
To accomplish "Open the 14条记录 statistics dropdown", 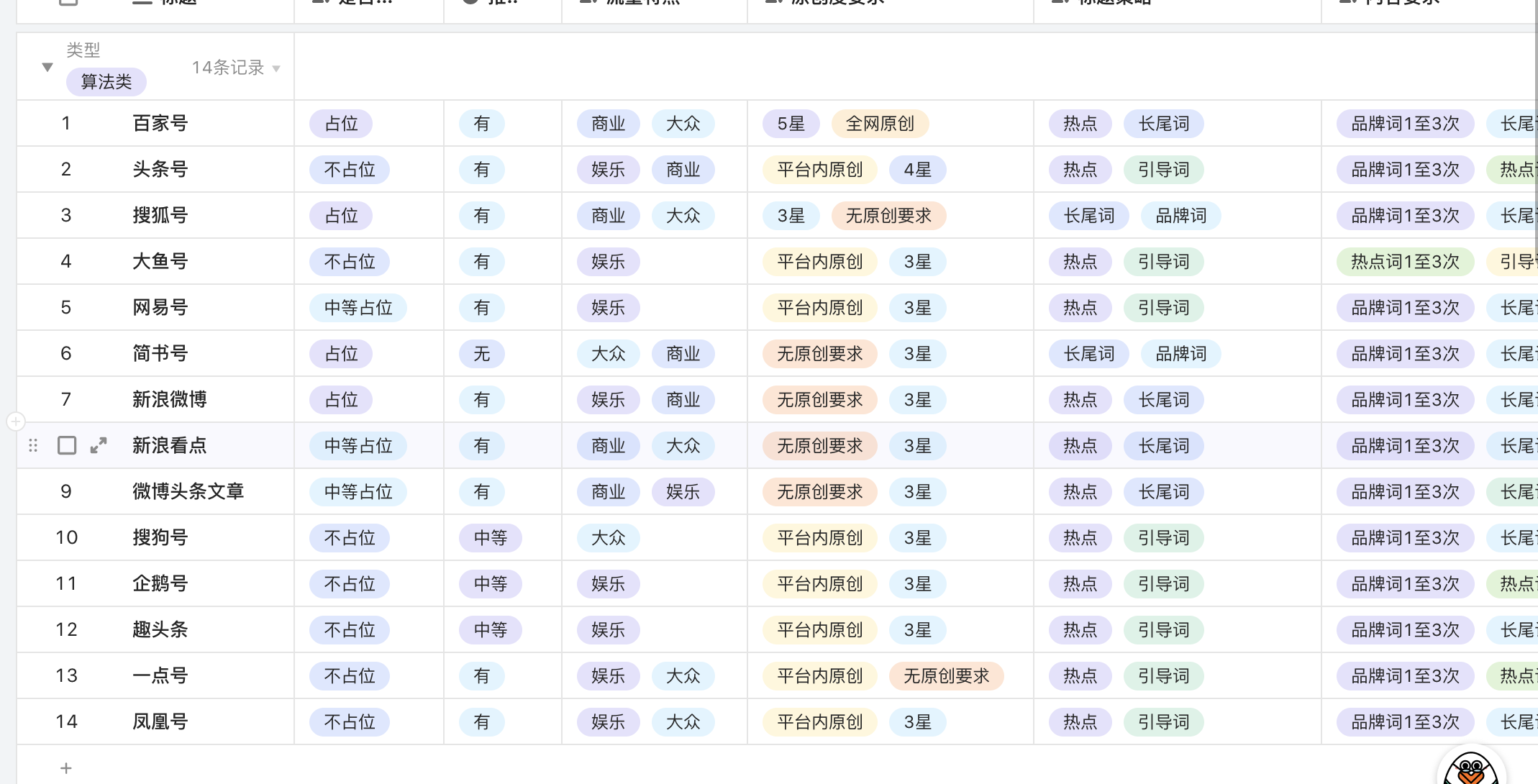I will click(236, 68).
